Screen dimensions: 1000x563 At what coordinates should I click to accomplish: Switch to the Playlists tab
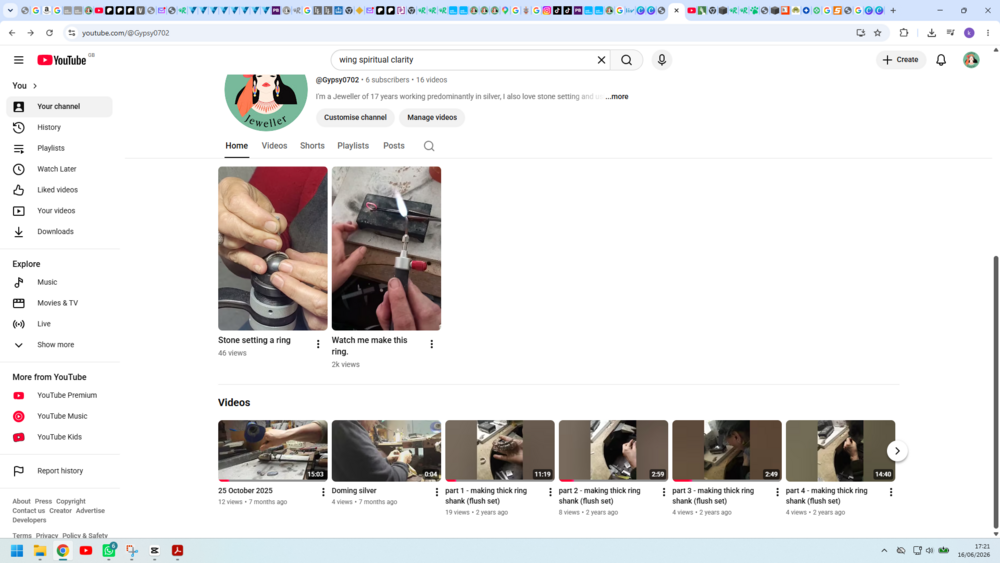tap(353, 146)
